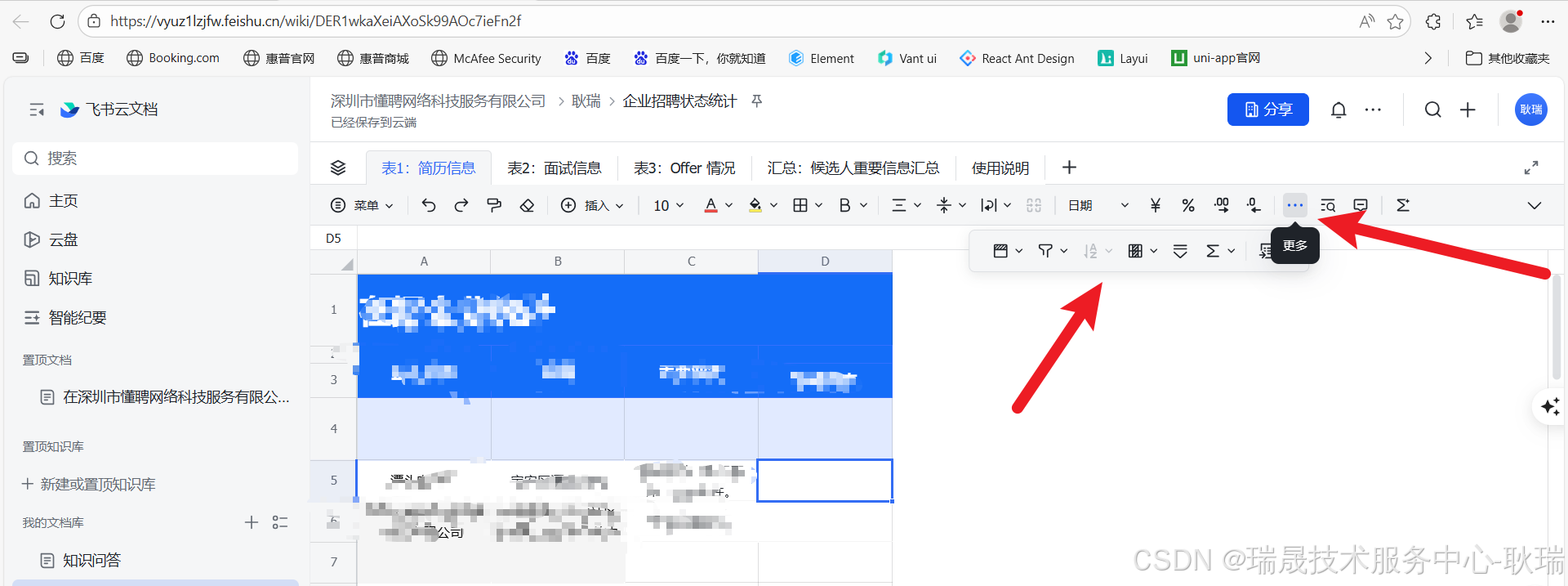Open the 日期 number format dropdown
This screenshot has height=586, width=1568.
coord(1098,205)
